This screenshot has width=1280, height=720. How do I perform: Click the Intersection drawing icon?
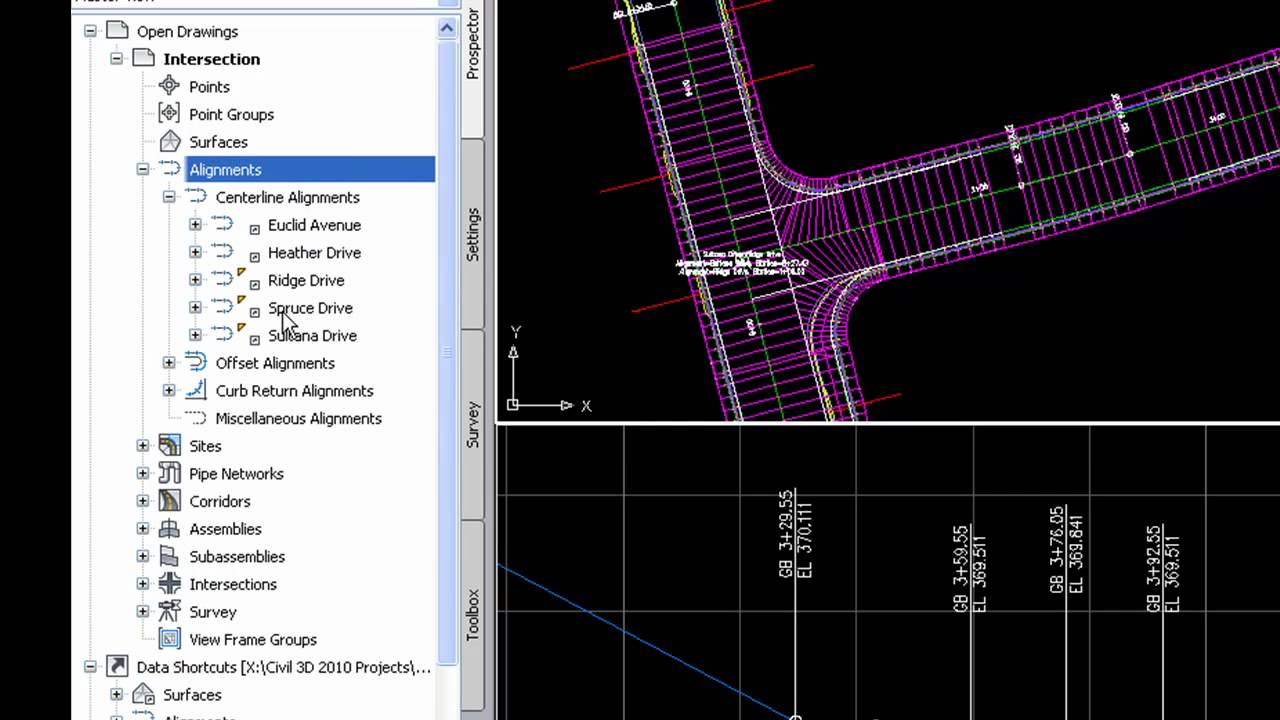point(144,59)
